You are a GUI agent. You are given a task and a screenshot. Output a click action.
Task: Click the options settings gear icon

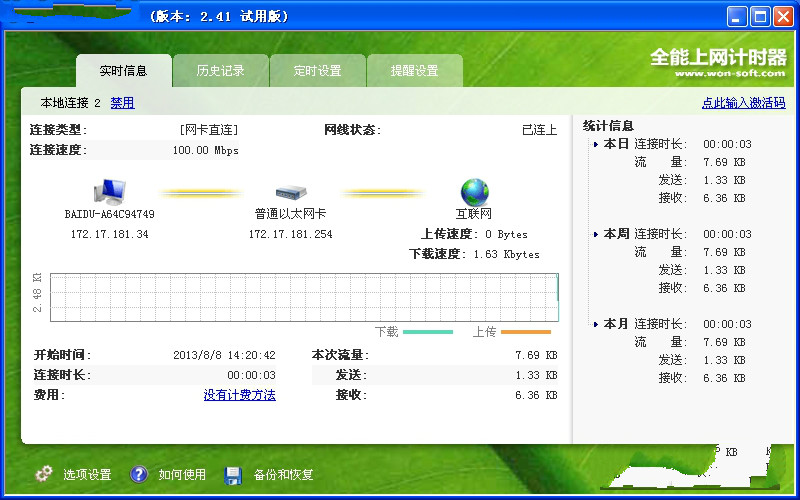44,474
